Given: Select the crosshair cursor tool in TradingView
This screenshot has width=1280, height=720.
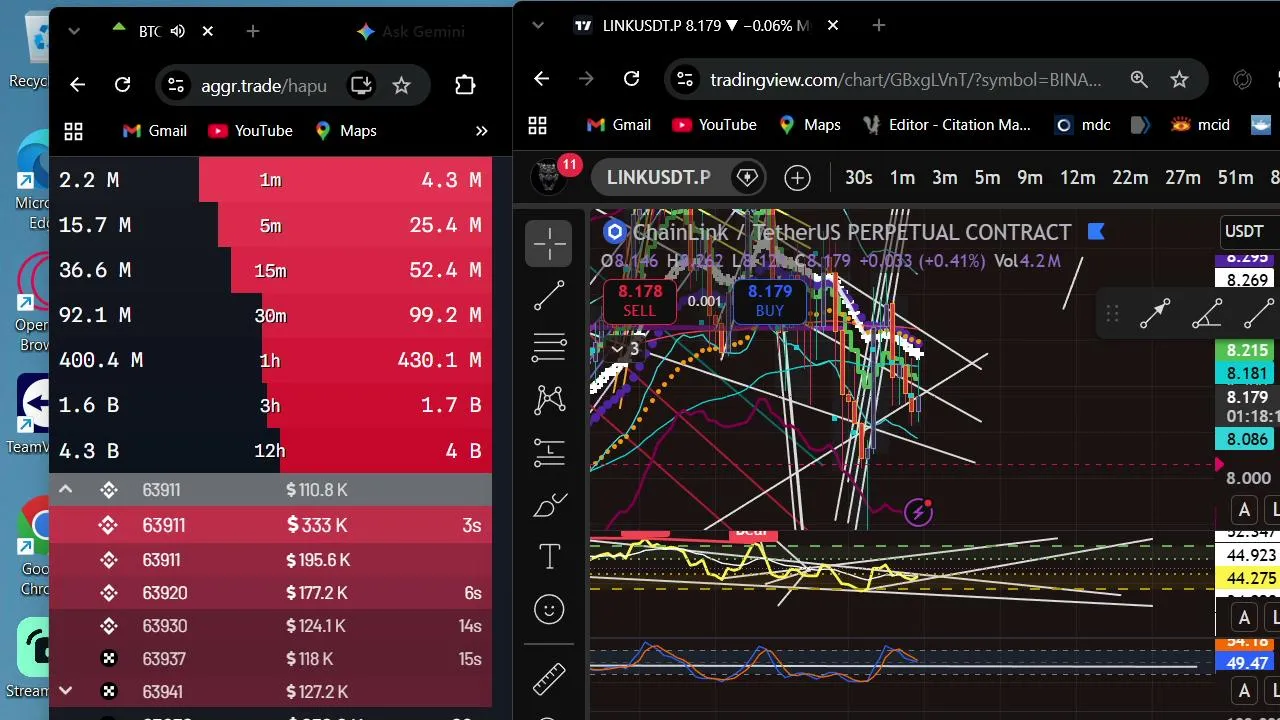Looking at the screenshot, I should (549, 243).
